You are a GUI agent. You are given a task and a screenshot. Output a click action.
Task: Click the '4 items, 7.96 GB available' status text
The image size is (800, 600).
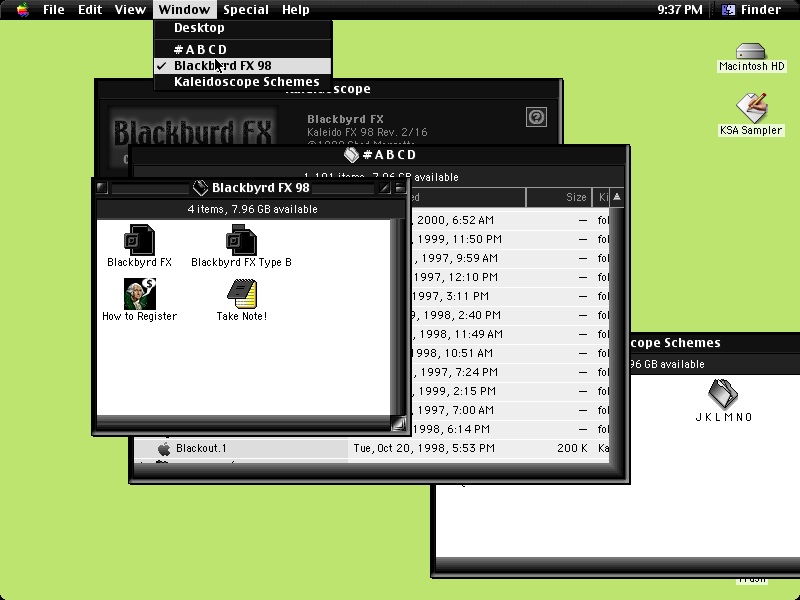pyautogui.click(x=253, y=209)
